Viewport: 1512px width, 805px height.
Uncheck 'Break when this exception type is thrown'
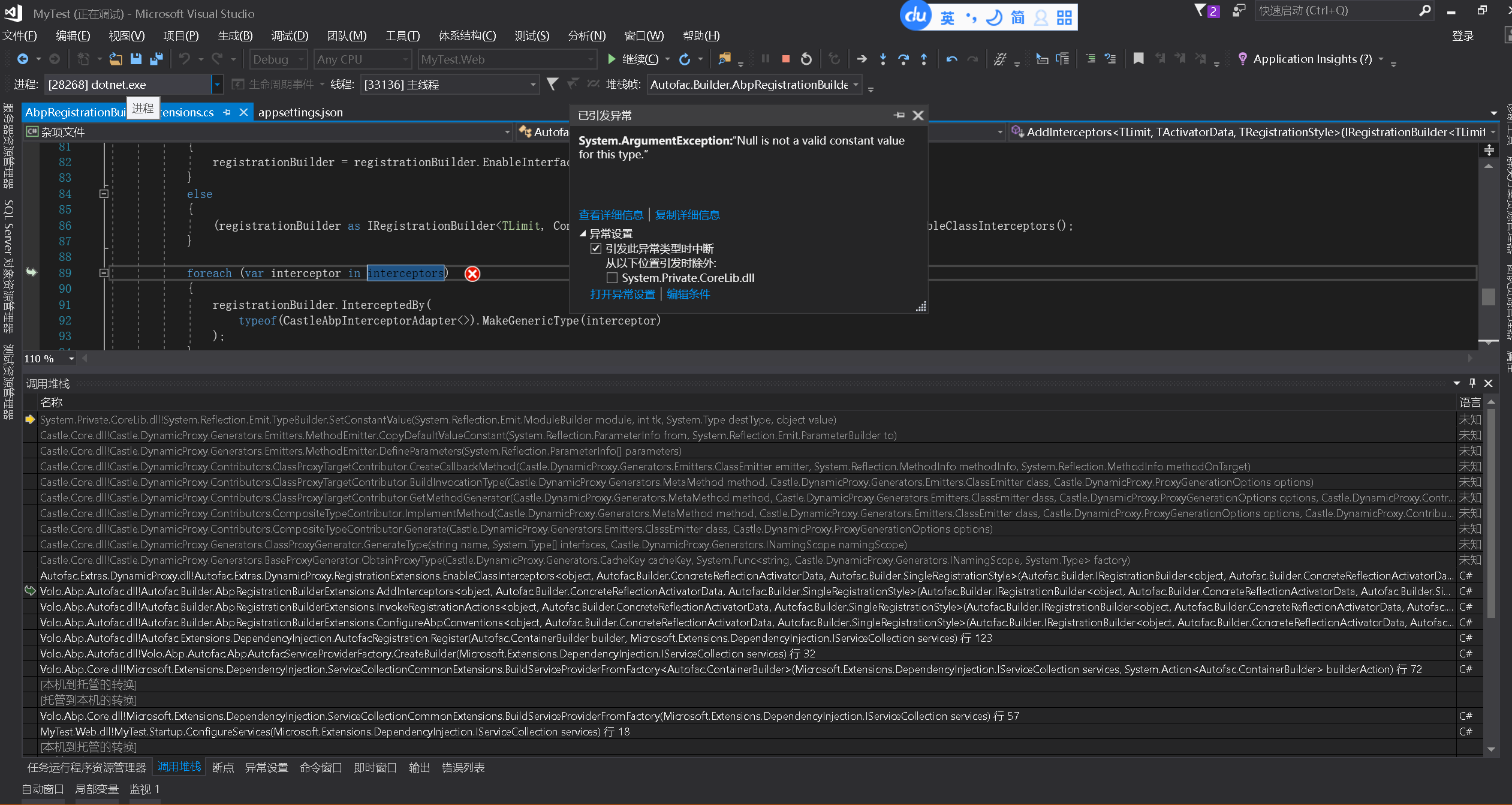(596, 248)
